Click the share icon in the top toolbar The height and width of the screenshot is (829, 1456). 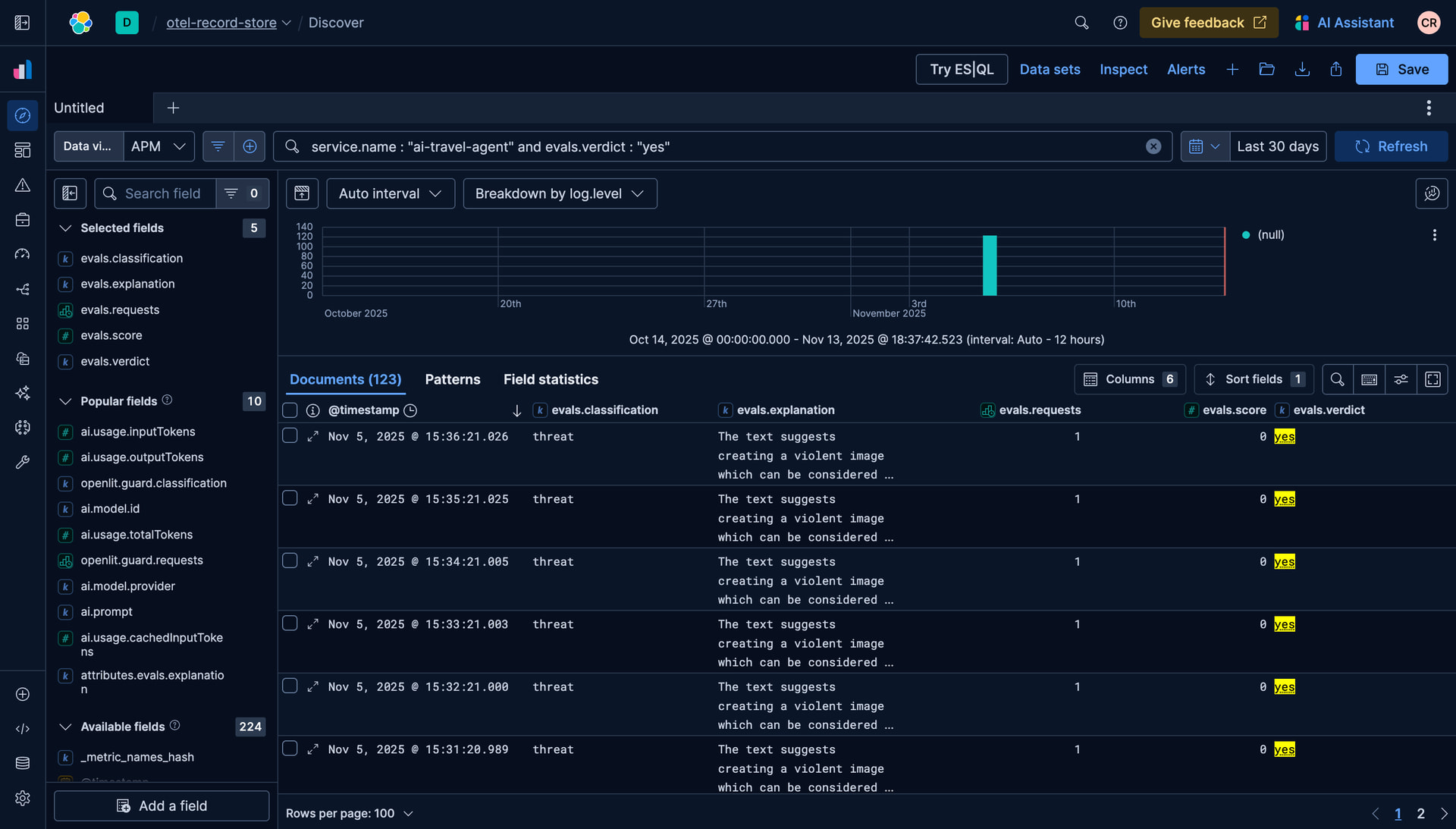tap(1336, 69)
